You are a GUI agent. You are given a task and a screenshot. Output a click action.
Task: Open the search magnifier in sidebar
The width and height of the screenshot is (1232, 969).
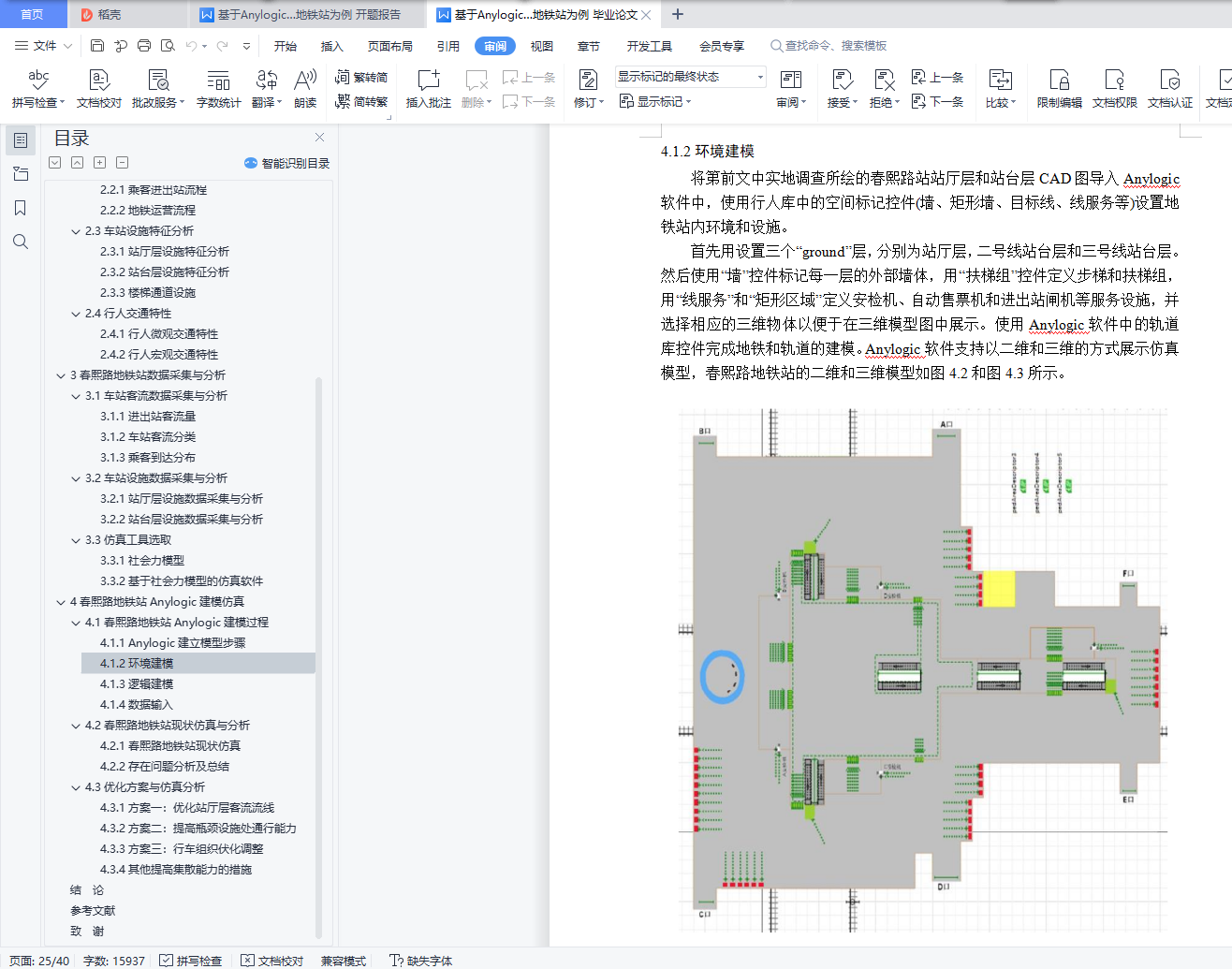point(21,242)
